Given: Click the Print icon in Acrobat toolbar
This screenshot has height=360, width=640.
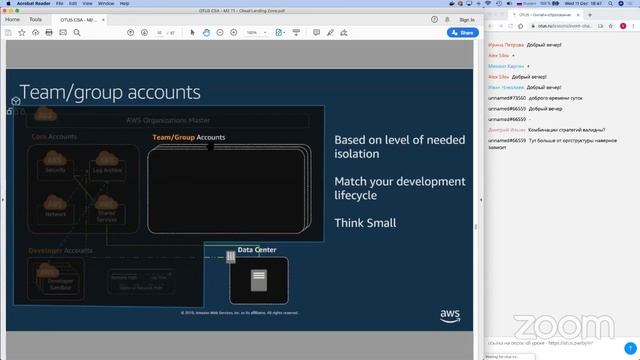Looking at the screenshot, I should (x=49, y=33).
